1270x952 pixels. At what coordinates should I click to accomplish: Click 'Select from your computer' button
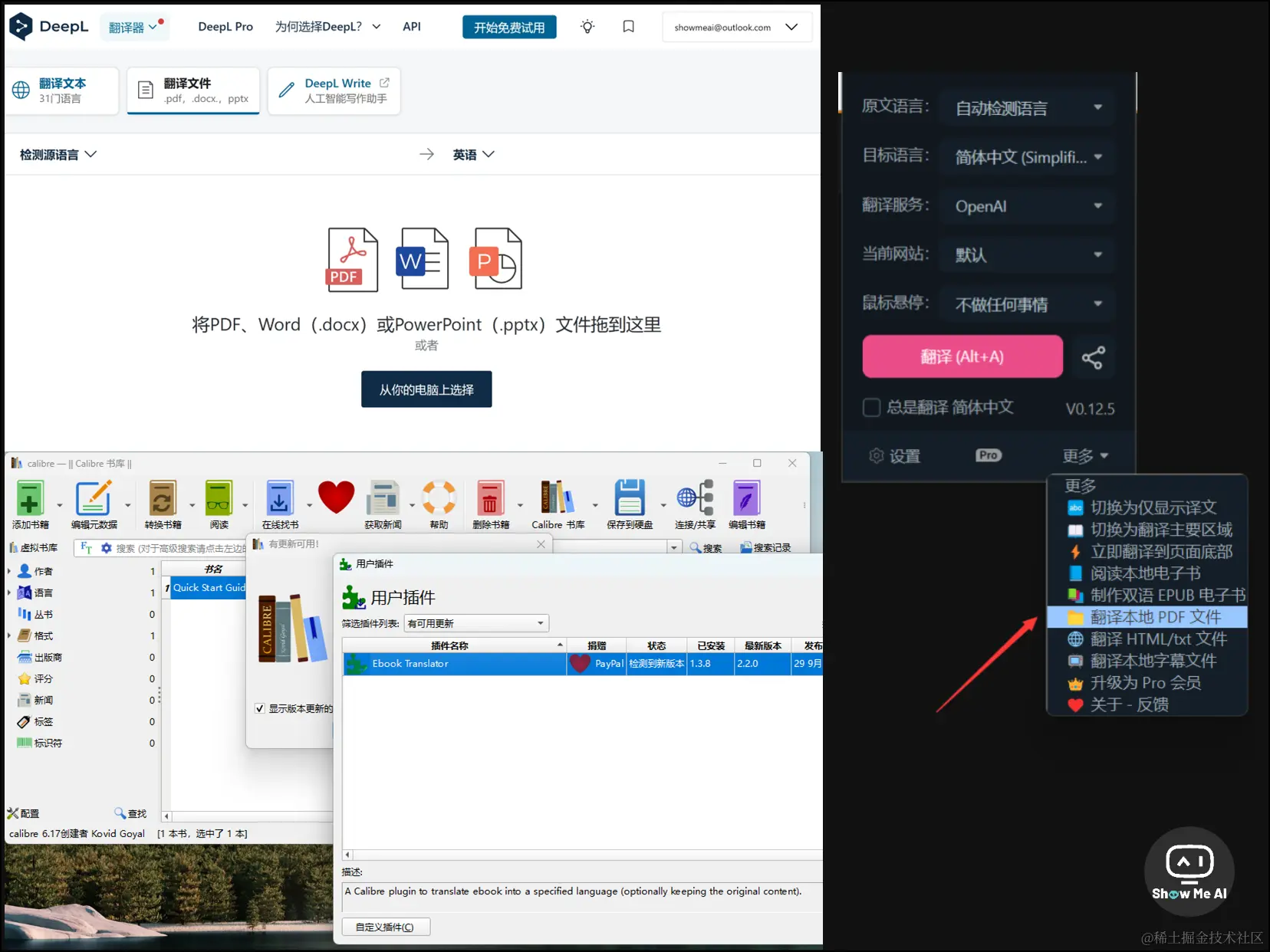click(426, 389)
